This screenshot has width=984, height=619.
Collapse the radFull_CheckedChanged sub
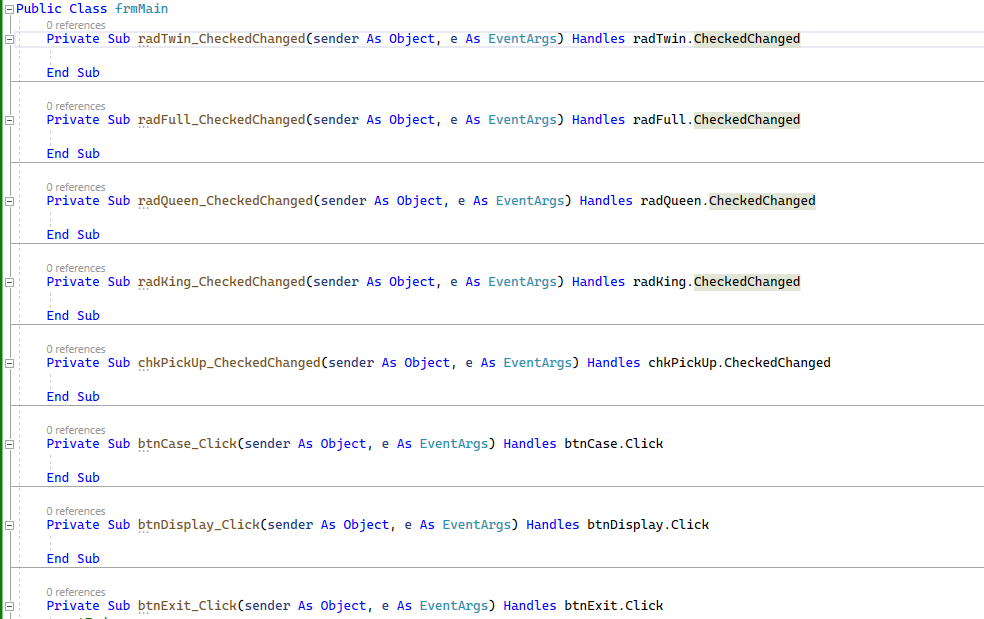coord(8,120)
